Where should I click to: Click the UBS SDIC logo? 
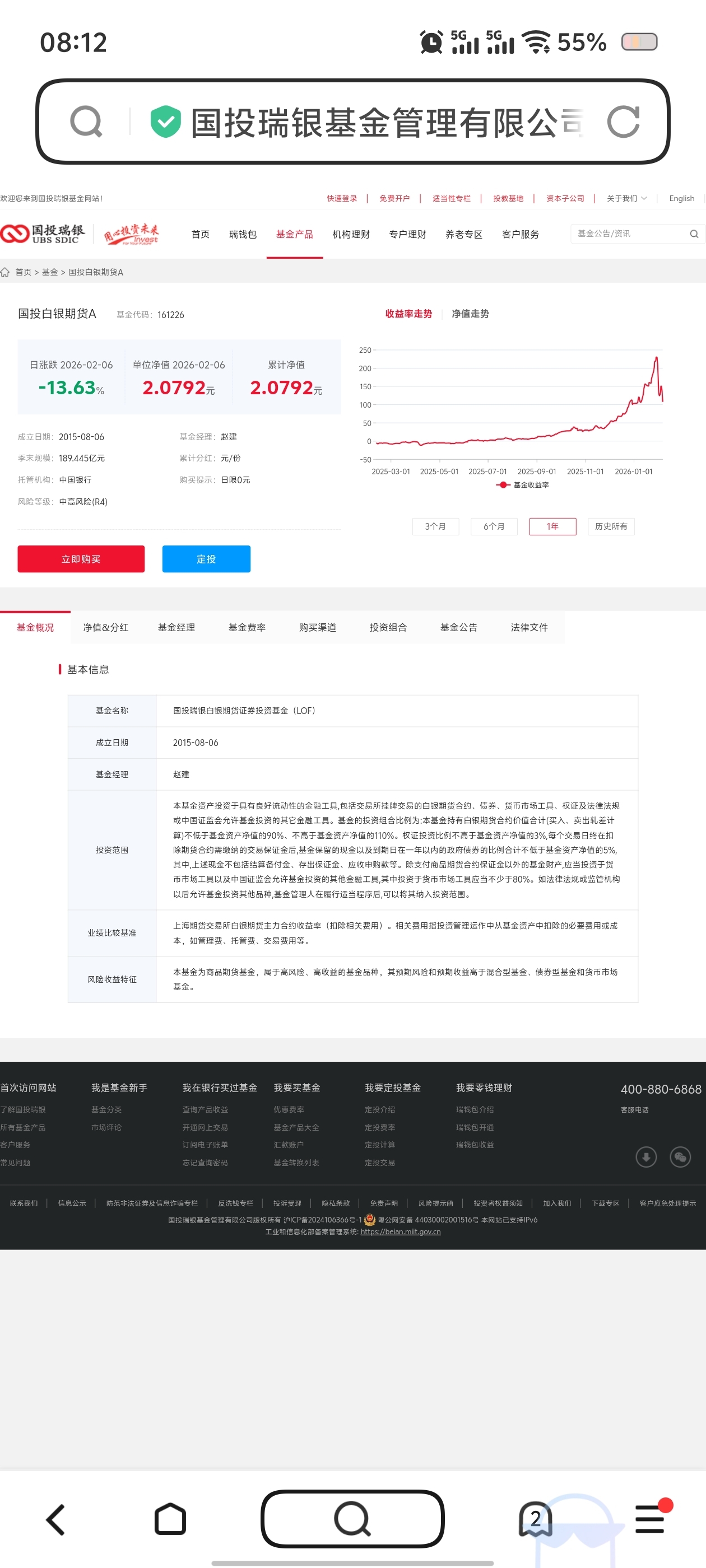tap(43, 234)
